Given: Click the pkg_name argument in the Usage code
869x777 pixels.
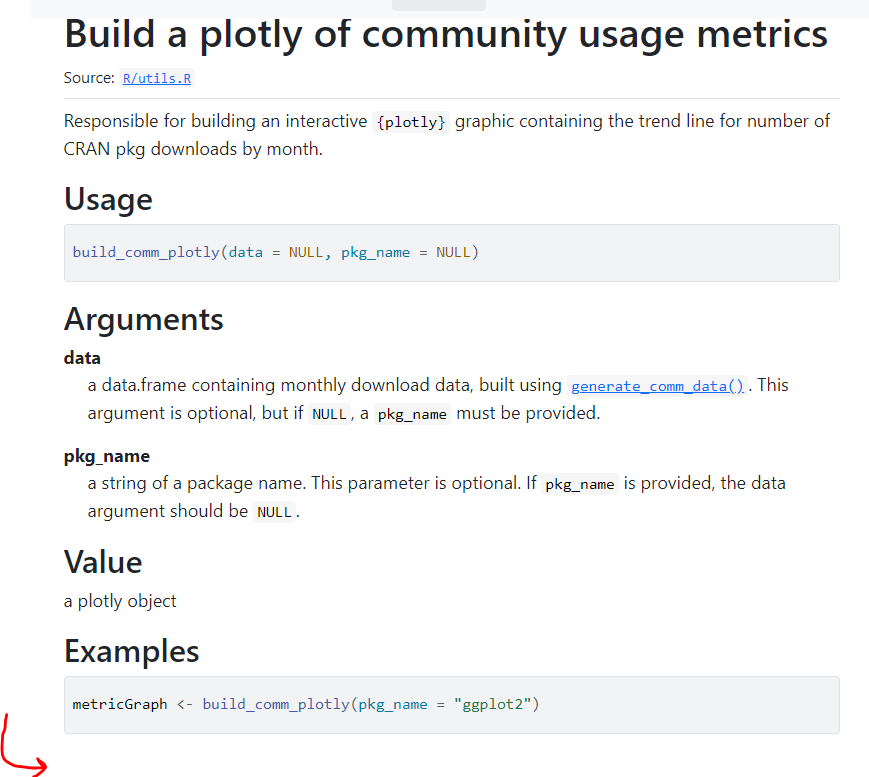Looking at the screenshot, I should coord(375,252).
